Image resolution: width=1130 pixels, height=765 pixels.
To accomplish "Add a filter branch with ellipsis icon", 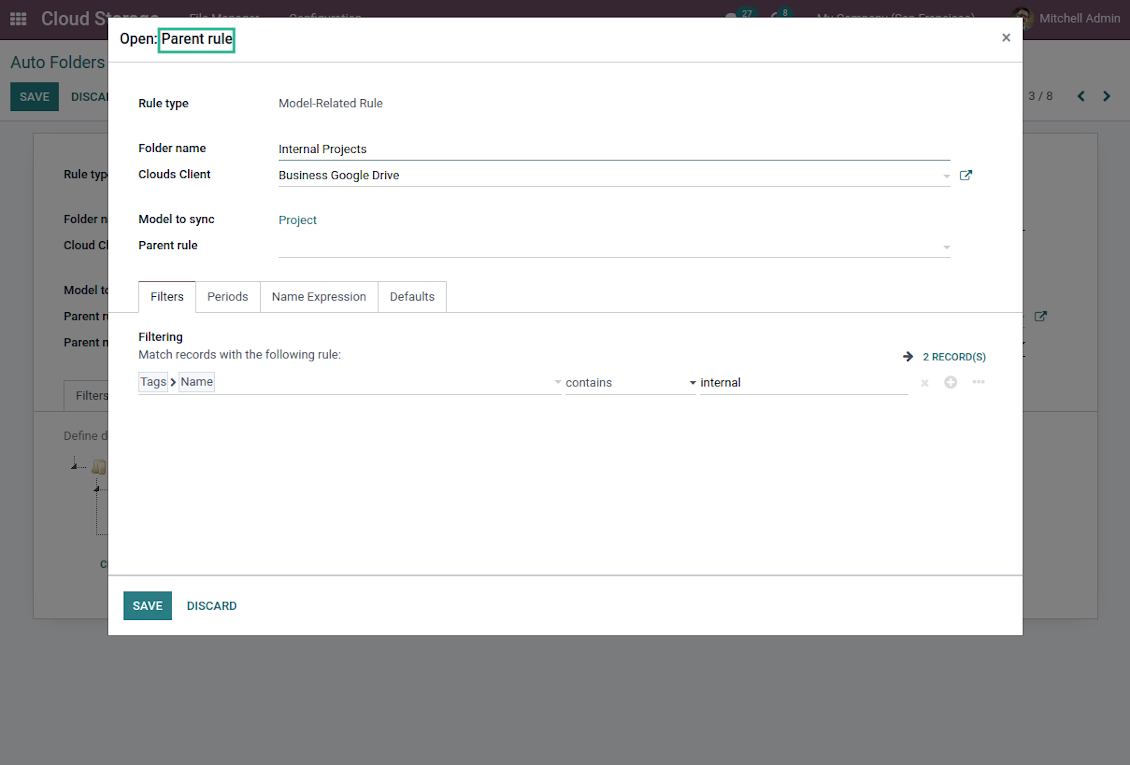I will (x=978, y=382).
